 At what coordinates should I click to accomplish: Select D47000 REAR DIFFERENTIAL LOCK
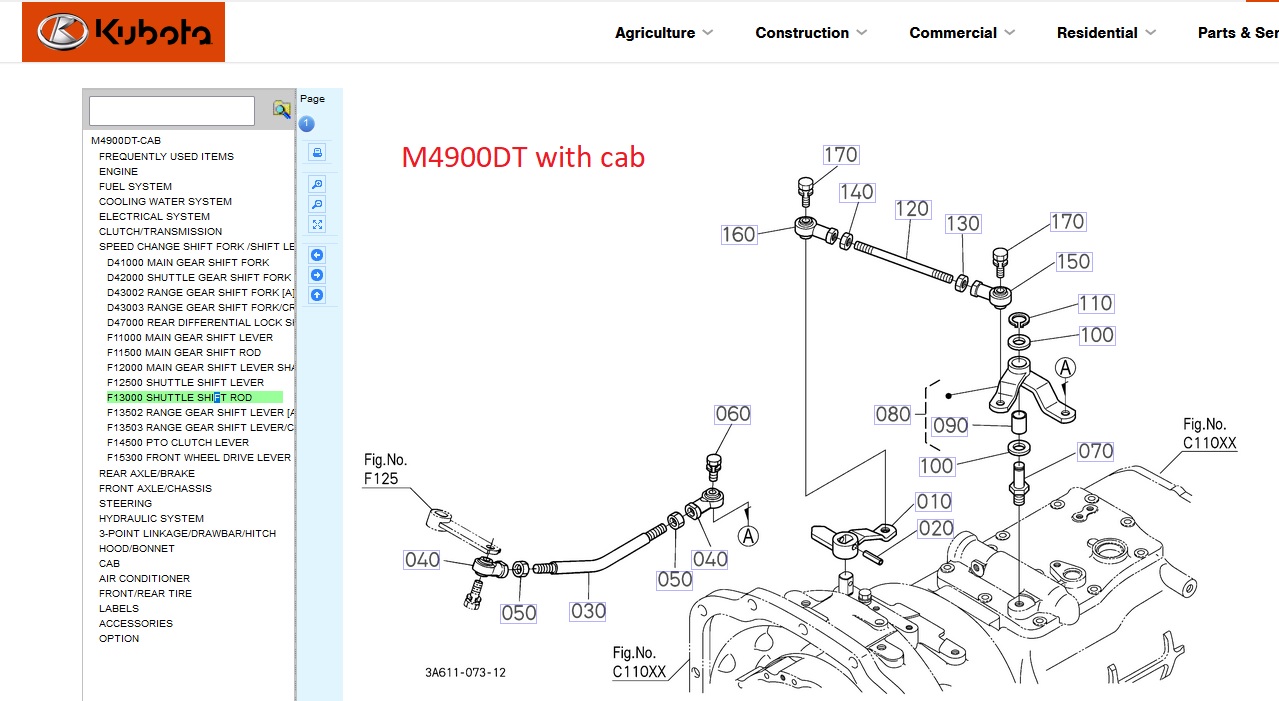coord(200,322)
